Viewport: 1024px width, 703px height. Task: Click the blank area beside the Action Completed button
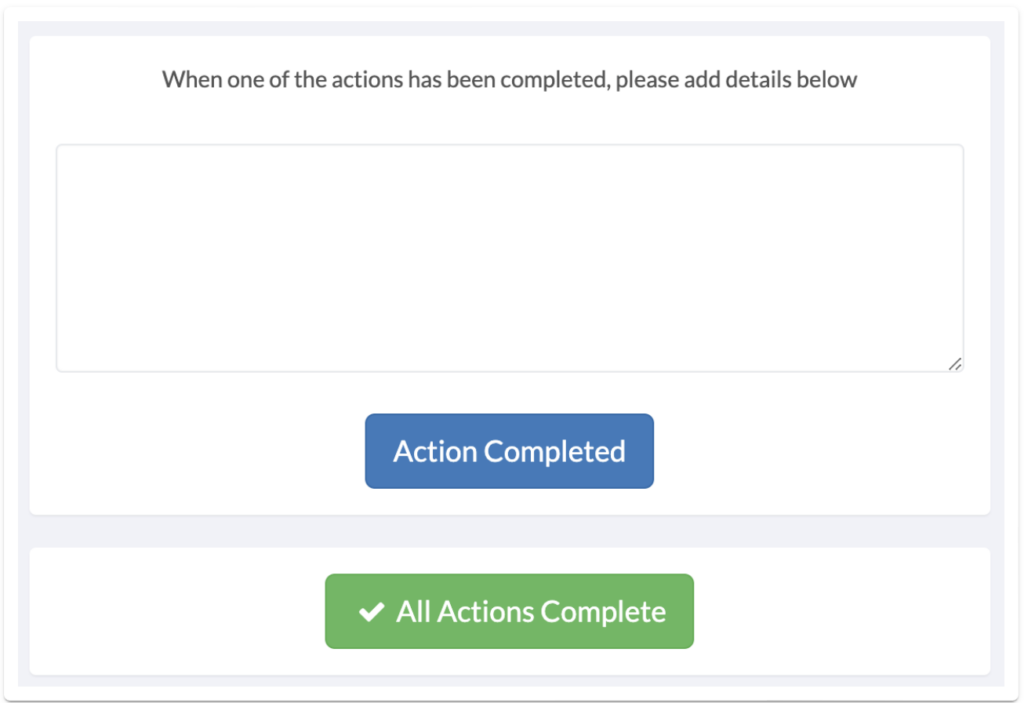click(x=800, y=451)
